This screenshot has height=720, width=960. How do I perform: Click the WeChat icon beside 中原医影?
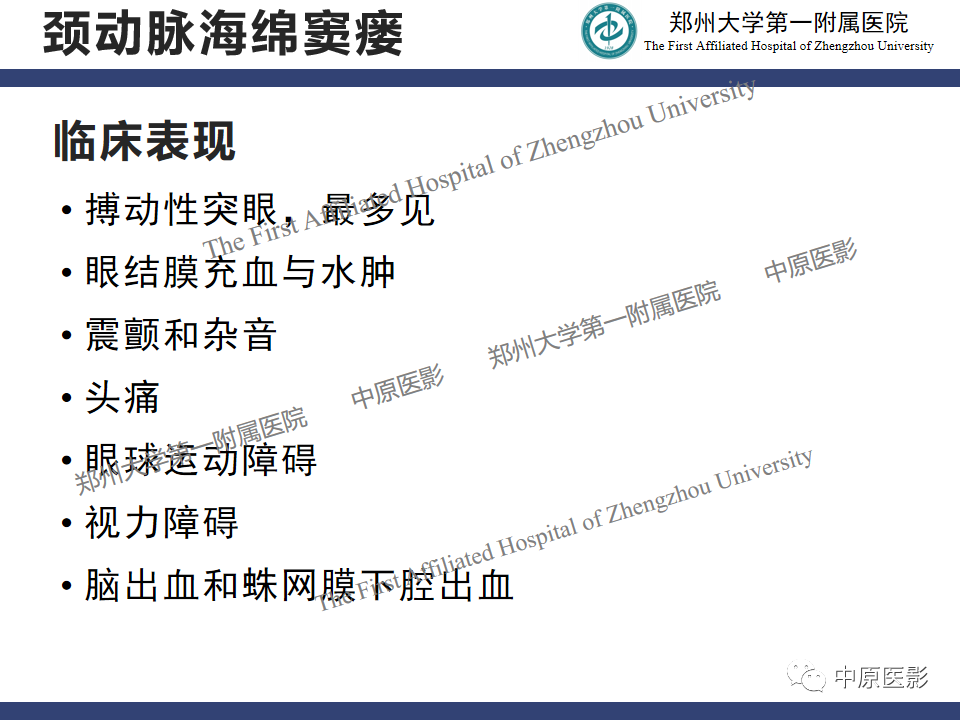(806, 677)
